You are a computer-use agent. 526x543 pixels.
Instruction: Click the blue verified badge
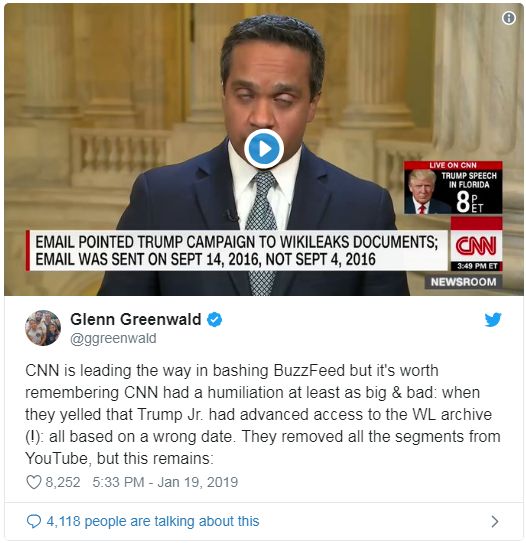pyautogui.click(x=214, y=319)
